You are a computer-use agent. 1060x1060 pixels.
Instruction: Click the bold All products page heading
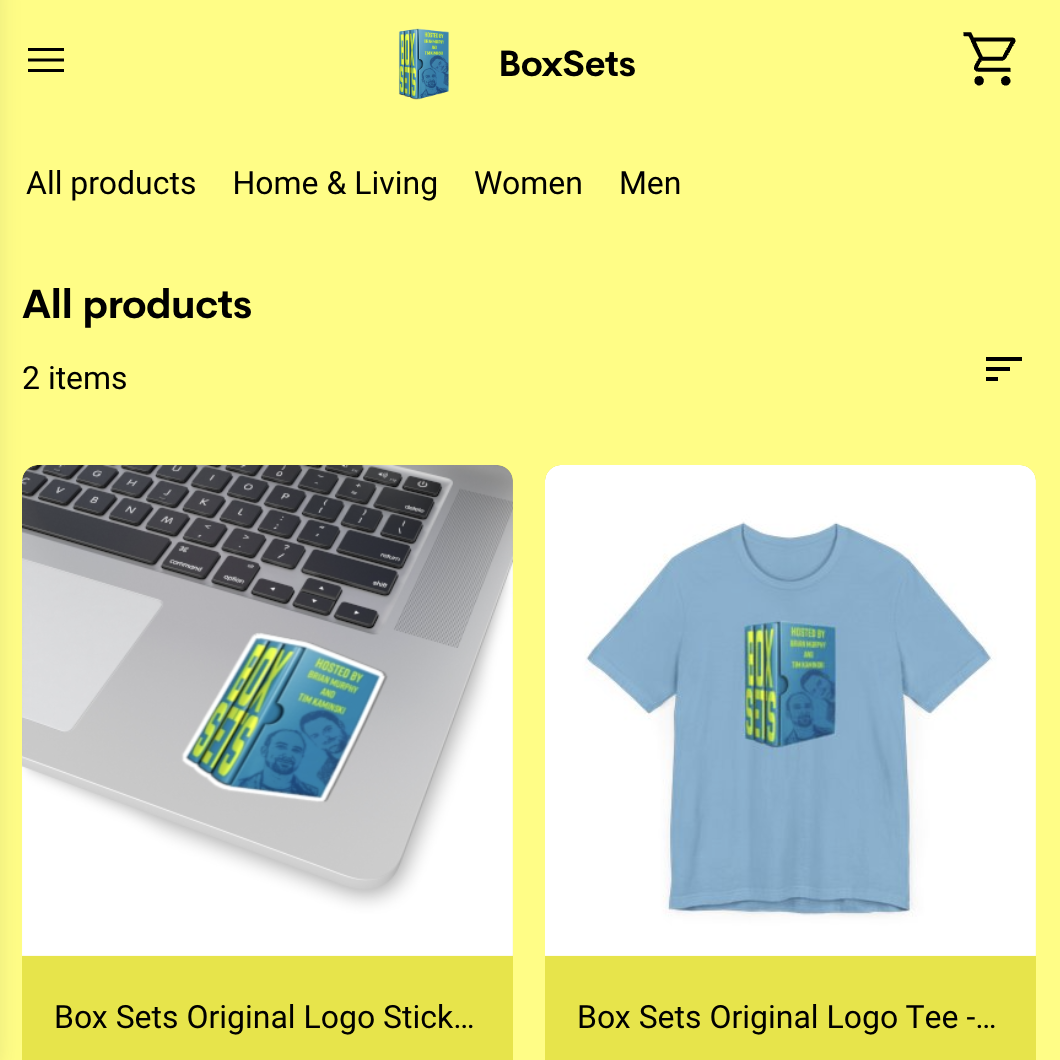coord(137,305)
